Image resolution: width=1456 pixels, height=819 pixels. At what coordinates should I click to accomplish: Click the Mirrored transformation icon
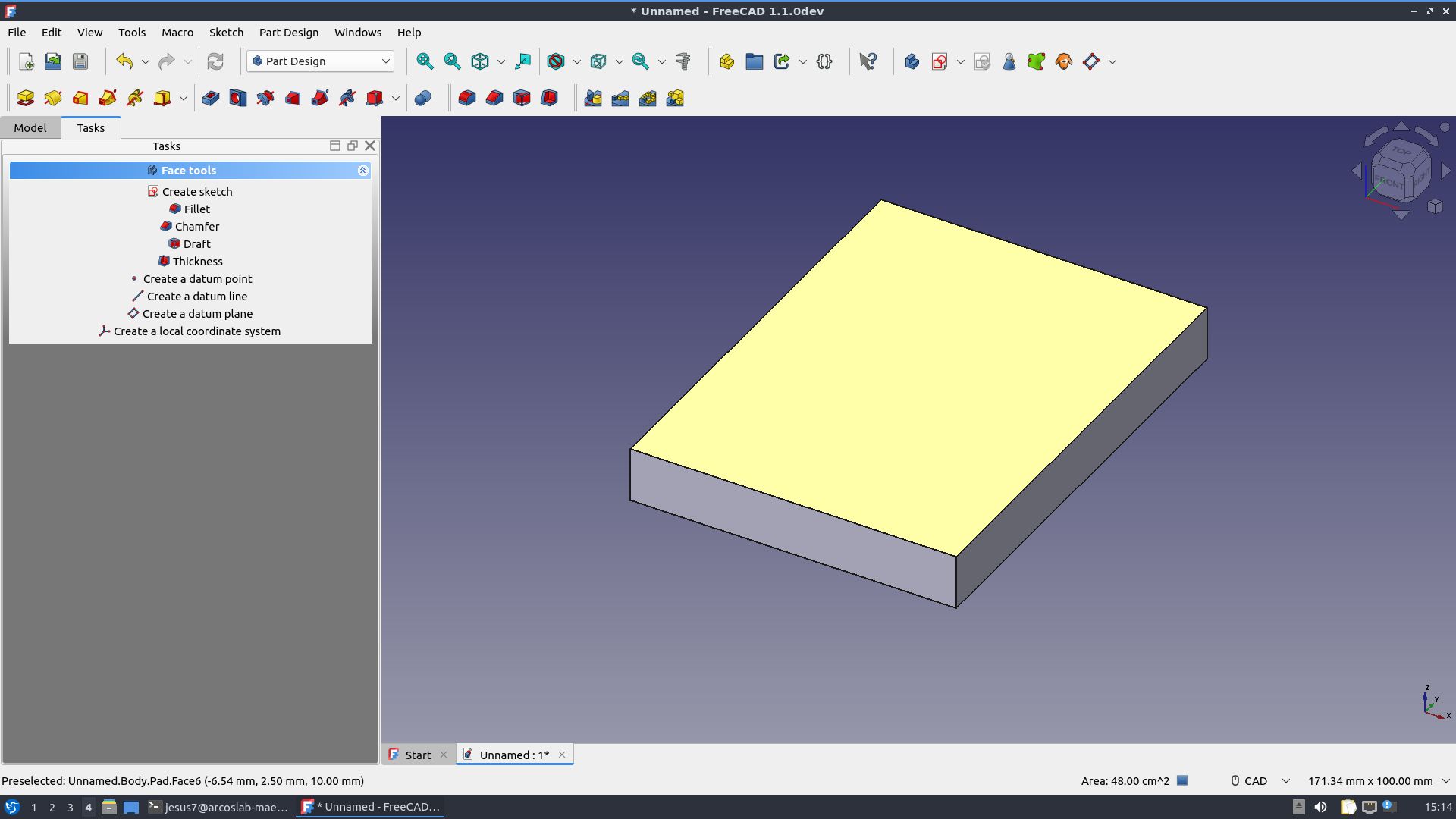593,98
